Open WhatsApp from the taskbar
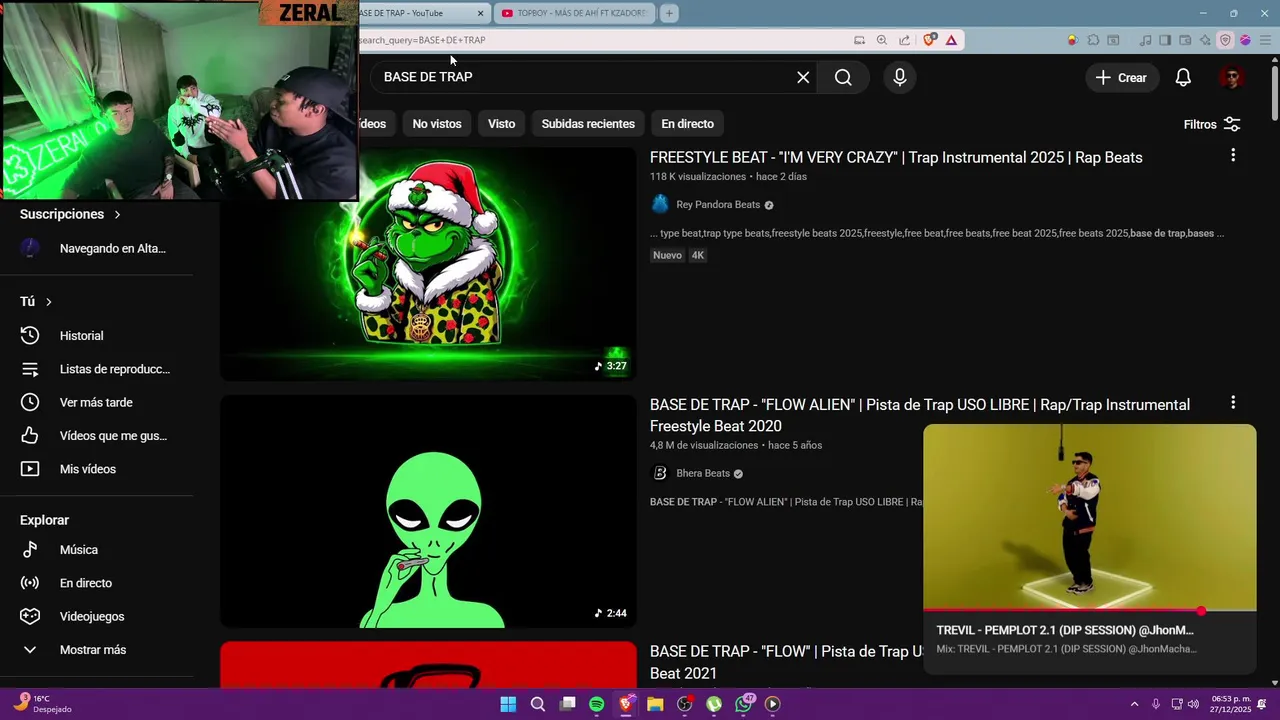Viewport: 1280px width, 720px height. coord(743,704)
